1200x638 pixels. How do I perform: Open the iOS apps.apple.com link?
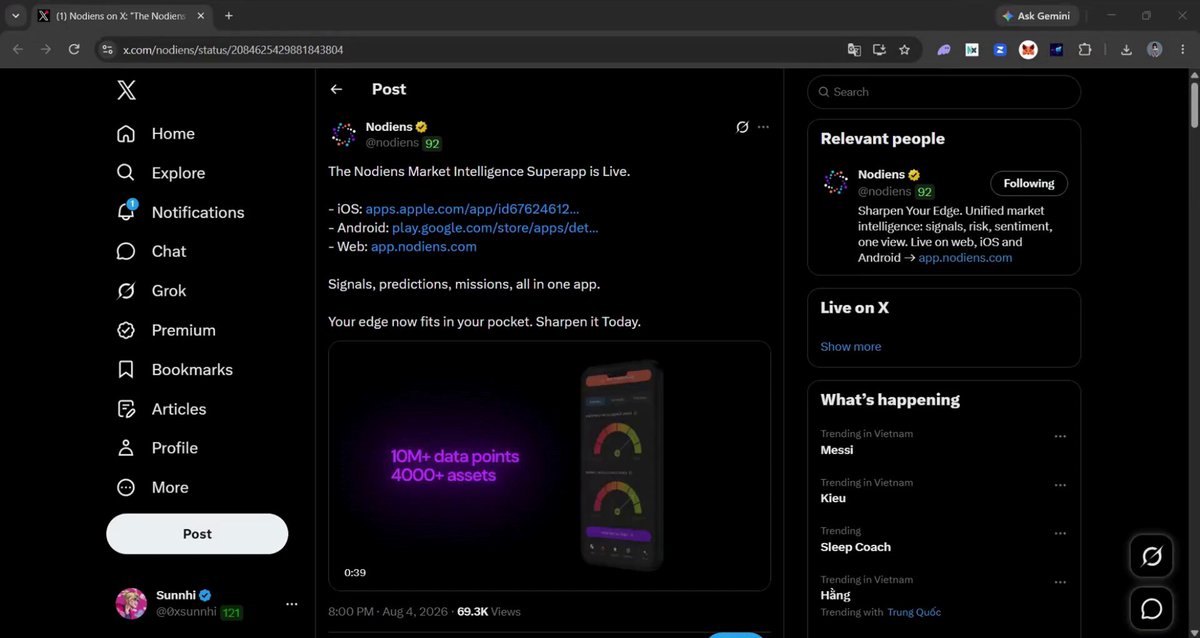coord(472,209)
